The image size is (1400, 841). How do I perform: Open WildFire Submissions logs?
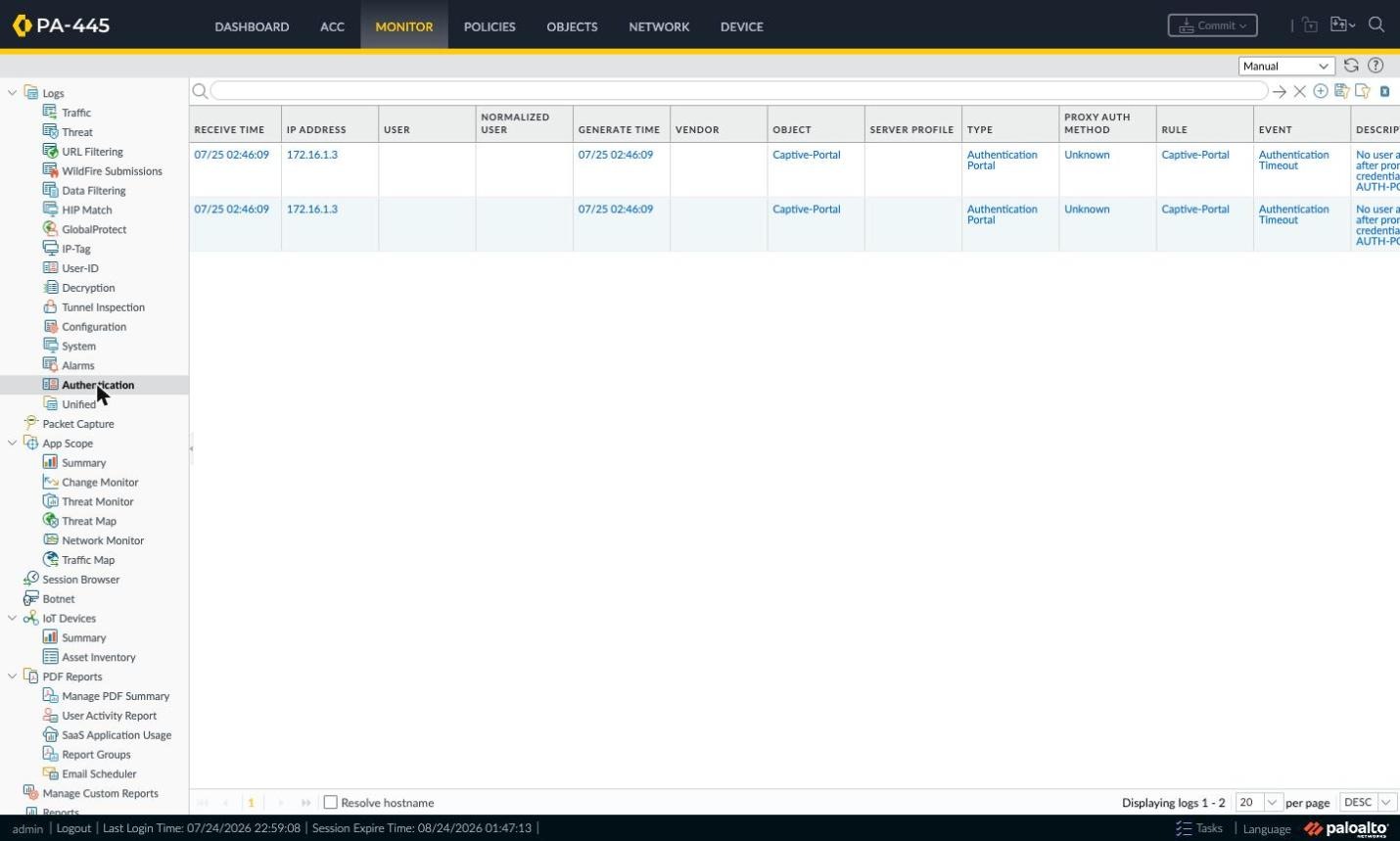[112, 171]
